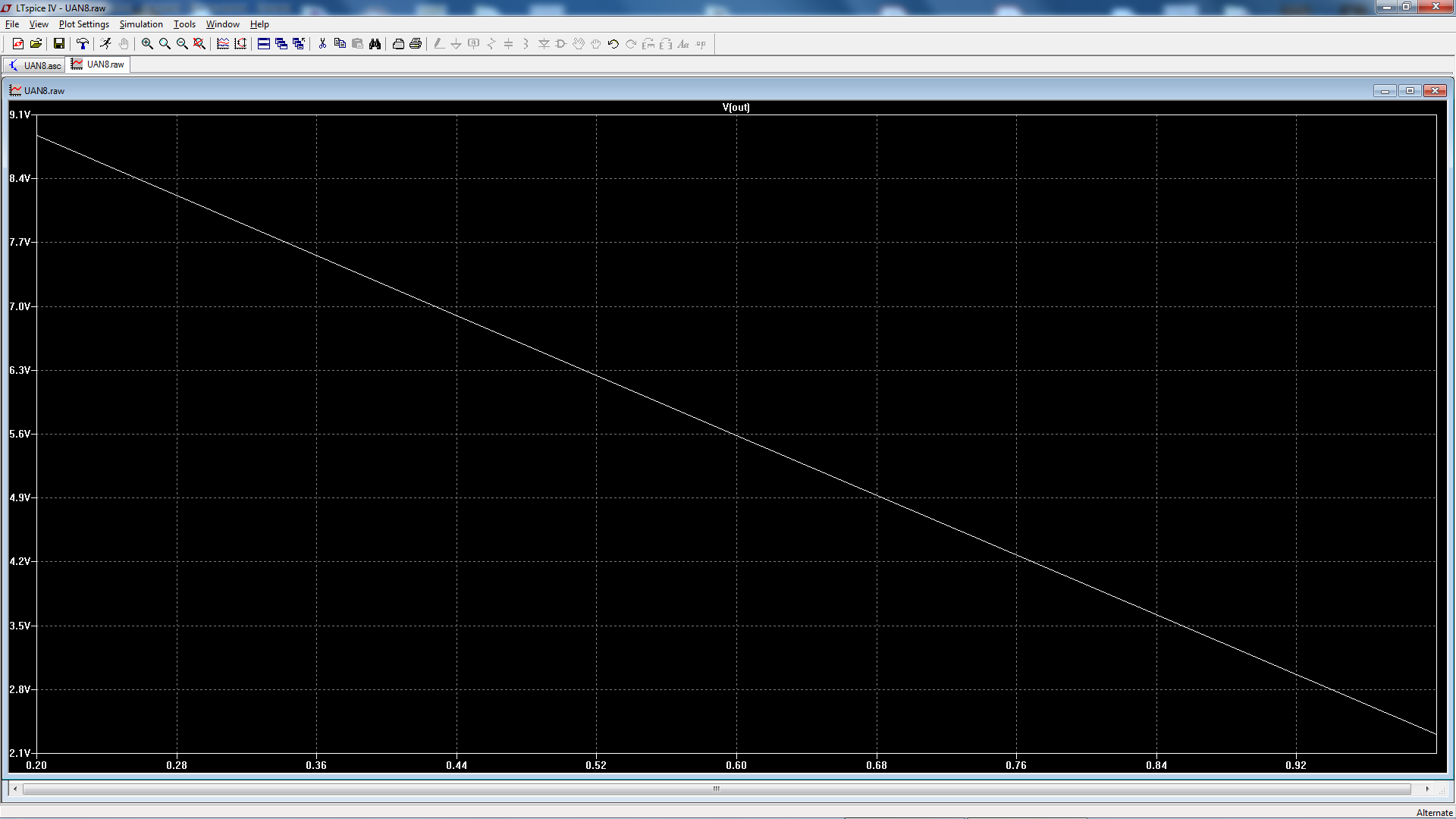Click the horizontal scrollbar thumb
Screen dimensions: 1456x819
pyautogui.click(x=716, y=789)
